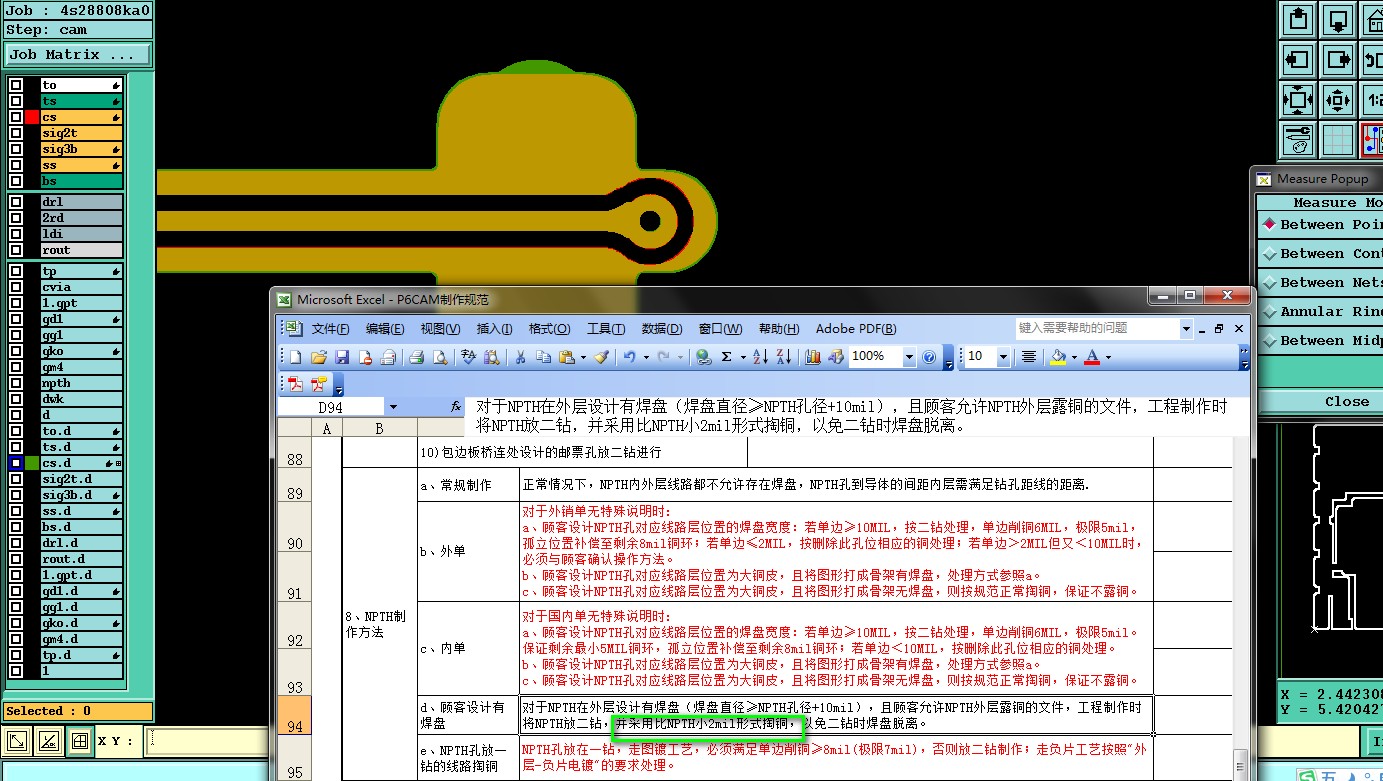Click Excel Format Painter brush icon

[x=600, y=357]
